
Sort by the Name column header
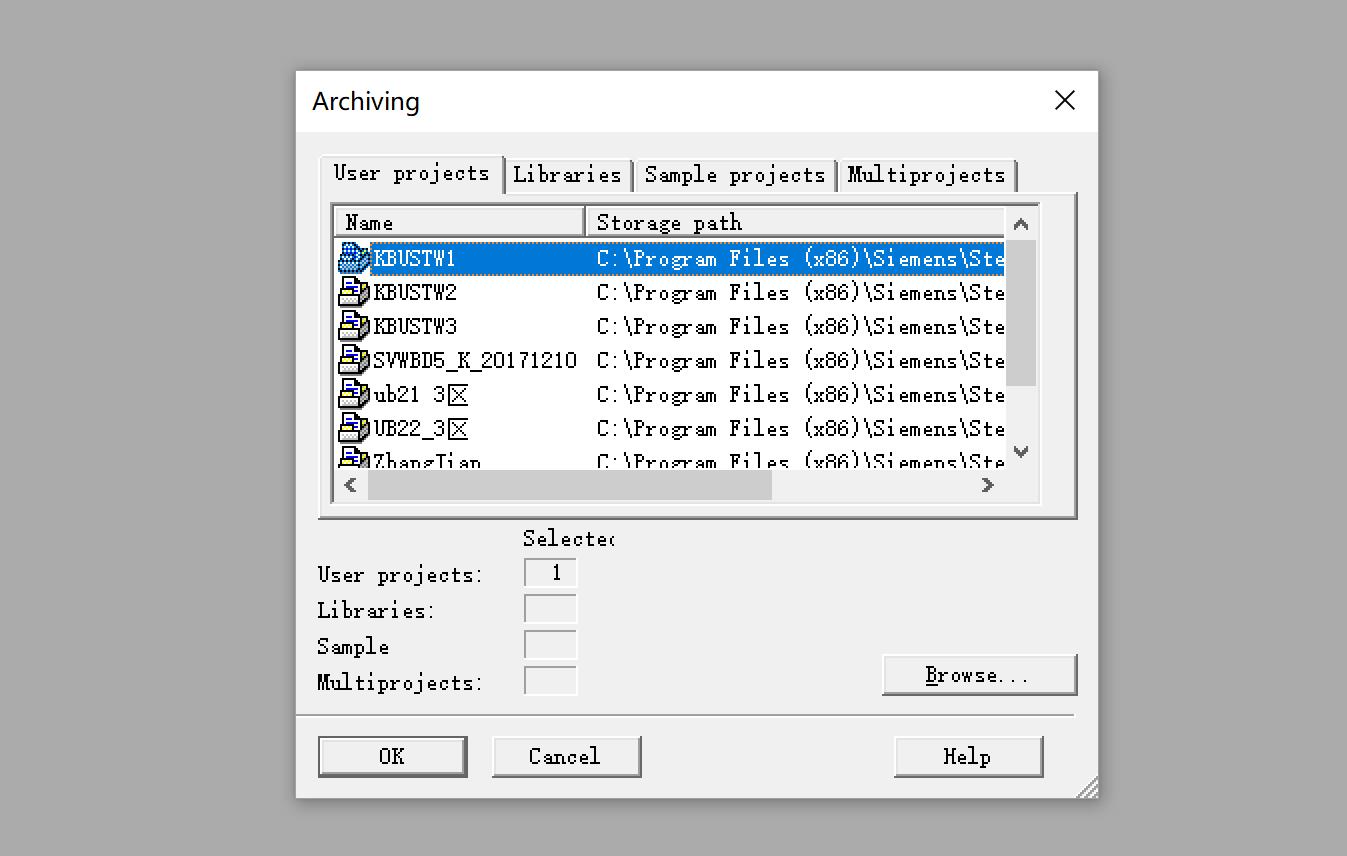459,222
